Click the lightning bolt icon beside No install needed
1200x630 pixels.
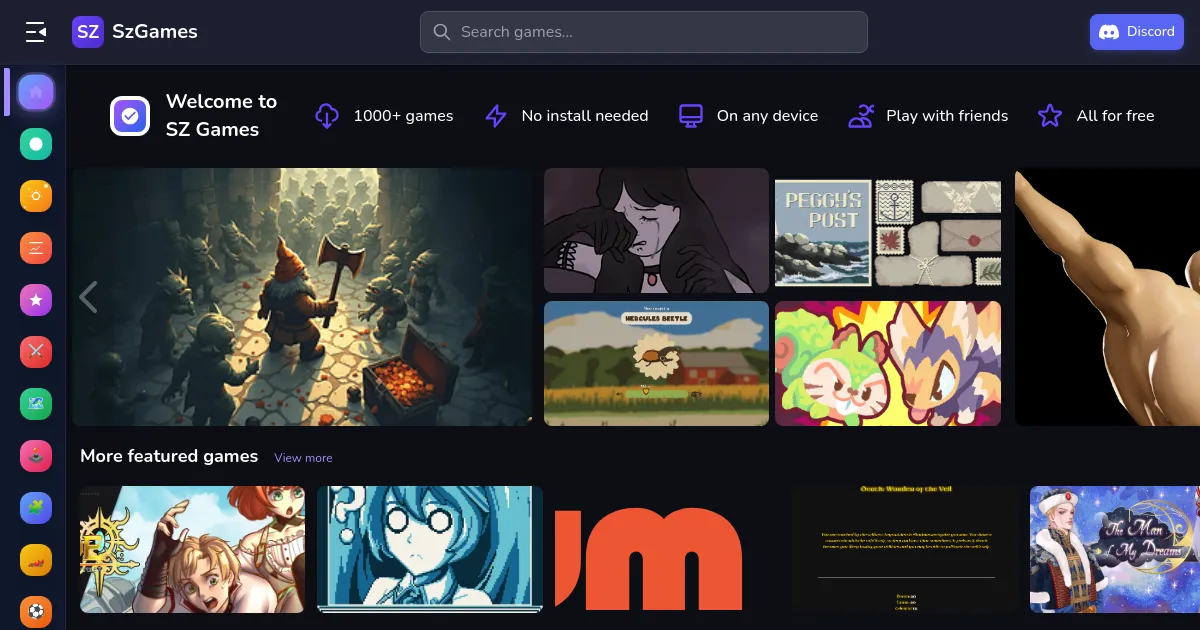pyautogui.click(x=496, y=115)
